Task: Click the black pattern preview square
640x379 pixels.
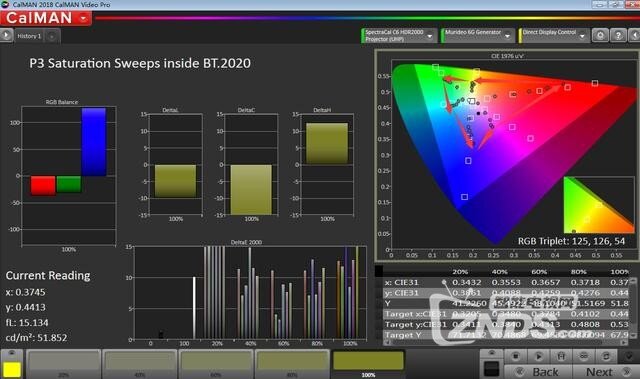Action: (491, 368)
